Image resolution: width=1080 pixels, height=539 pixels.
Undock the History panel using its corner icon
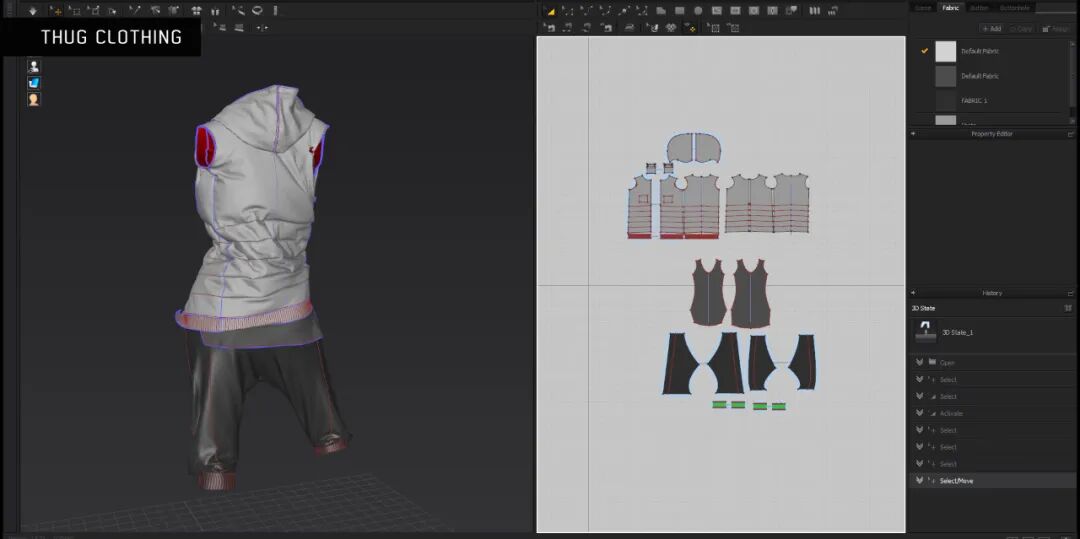point(1071,293)
